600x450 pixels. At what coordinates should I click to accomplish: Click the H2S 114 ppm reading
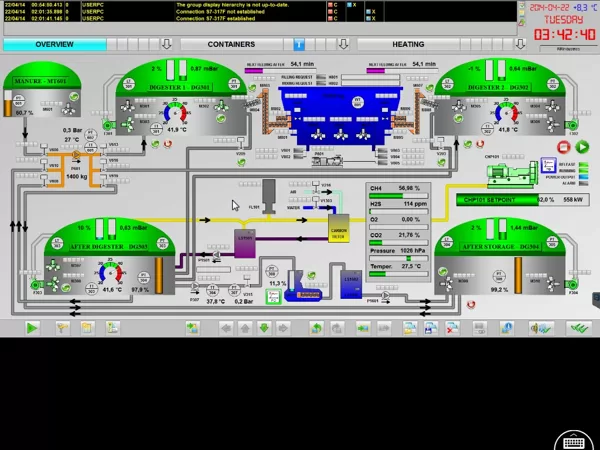(x=398, y=204)
